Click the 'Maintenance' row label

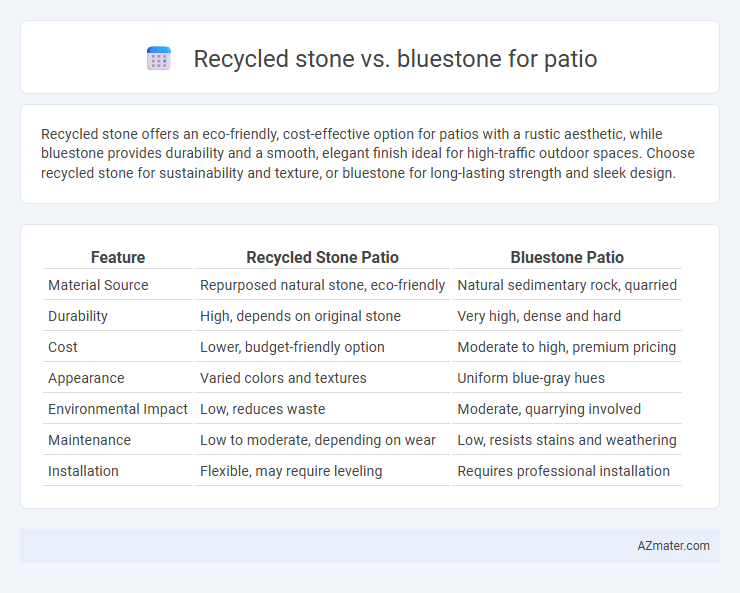[90, 440]
